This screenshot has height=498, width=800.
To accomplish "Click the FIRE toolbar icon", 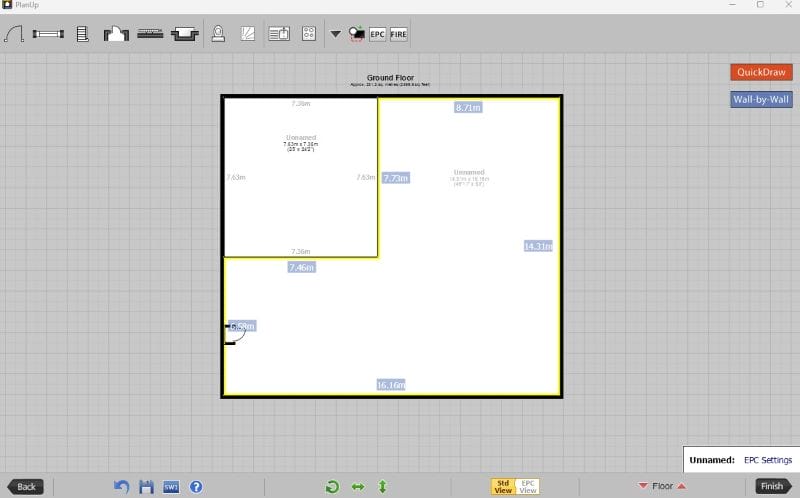I will tap(398, 34).
